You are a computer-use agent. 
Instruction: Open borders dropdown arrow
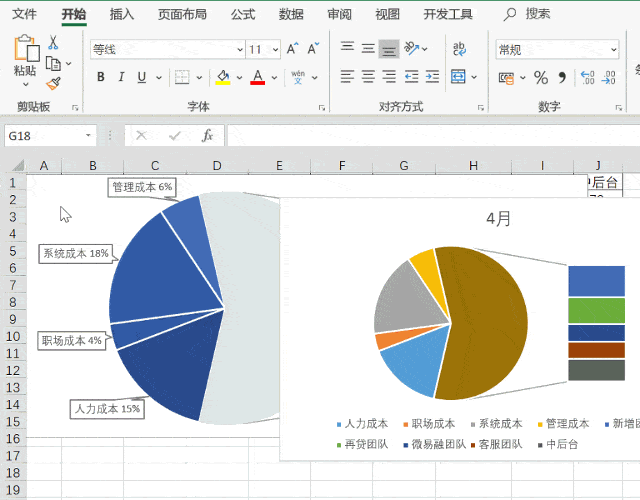(x=199, y=77)
